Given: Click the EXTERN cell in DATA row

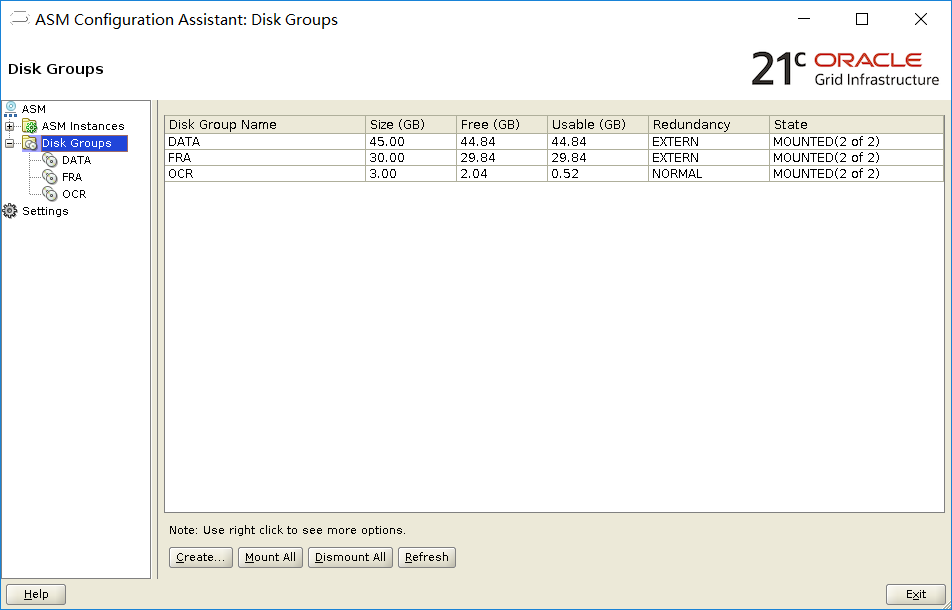Looking at the screenshot, I should coord(709,141).
